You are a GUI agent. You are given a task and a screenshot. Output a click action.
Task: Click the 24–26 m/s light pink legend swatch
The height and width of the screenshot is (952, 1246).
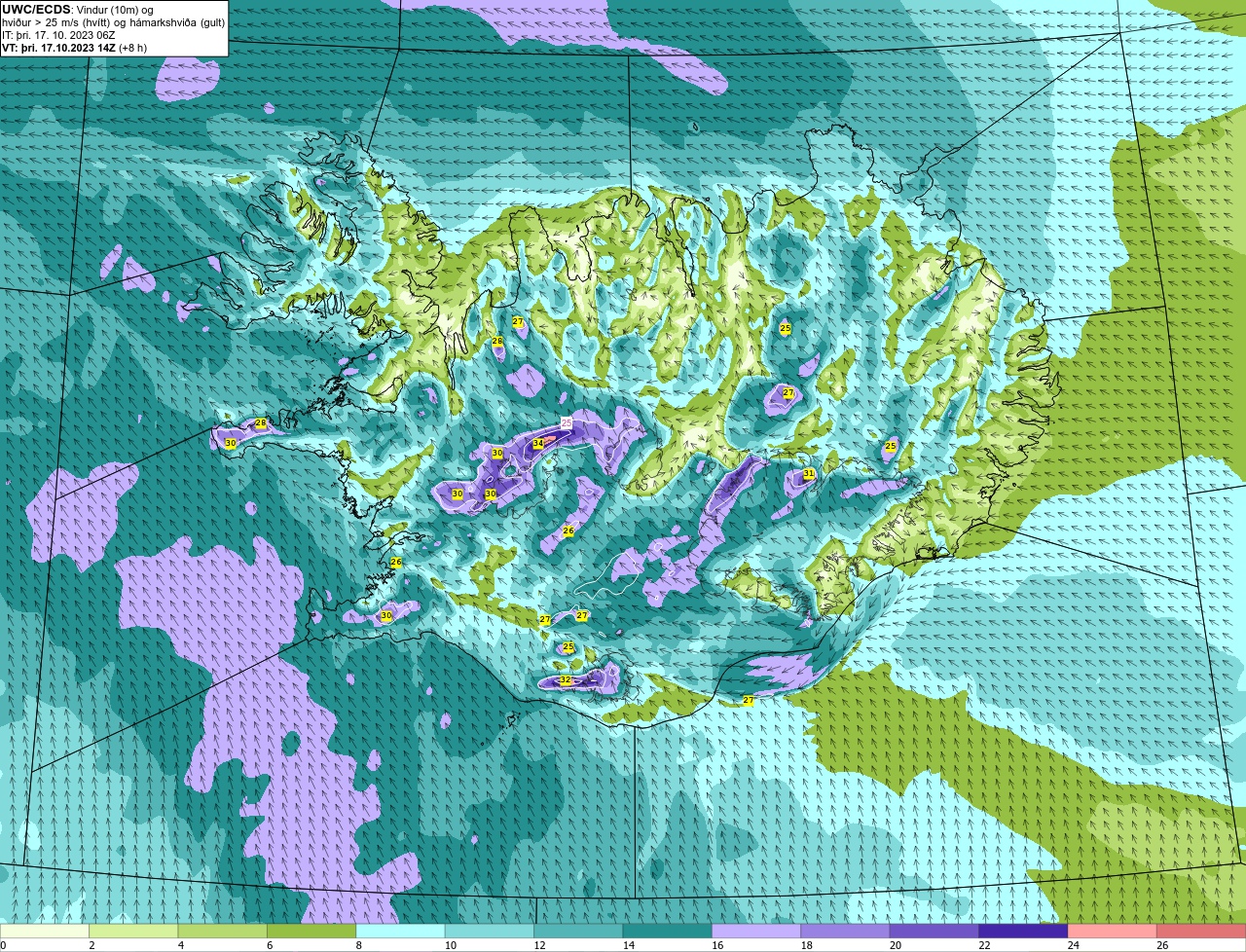click(x=1113, y=931)
